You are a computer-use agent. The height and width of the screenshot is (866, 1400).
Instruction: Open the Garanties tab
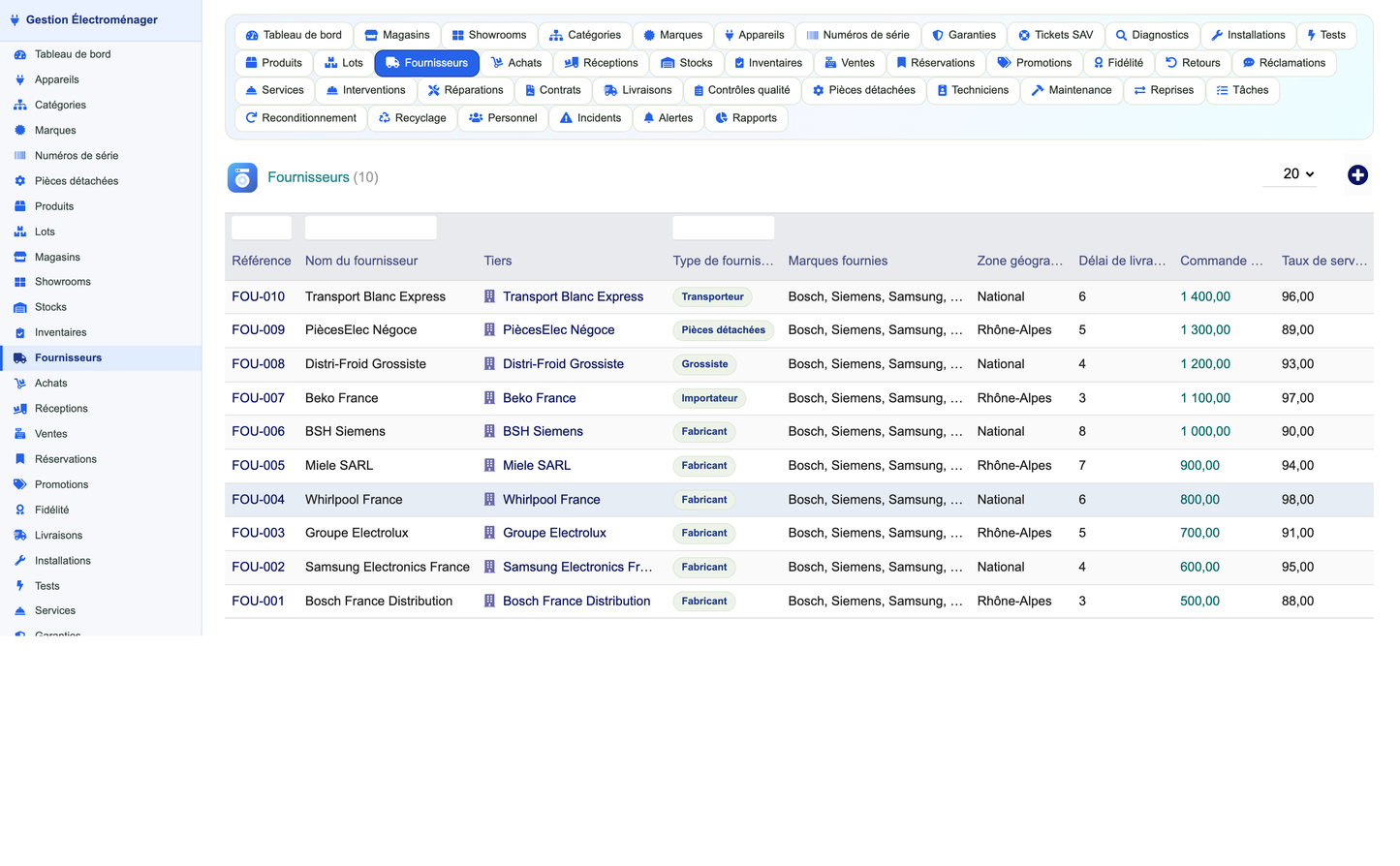point(964,35)
